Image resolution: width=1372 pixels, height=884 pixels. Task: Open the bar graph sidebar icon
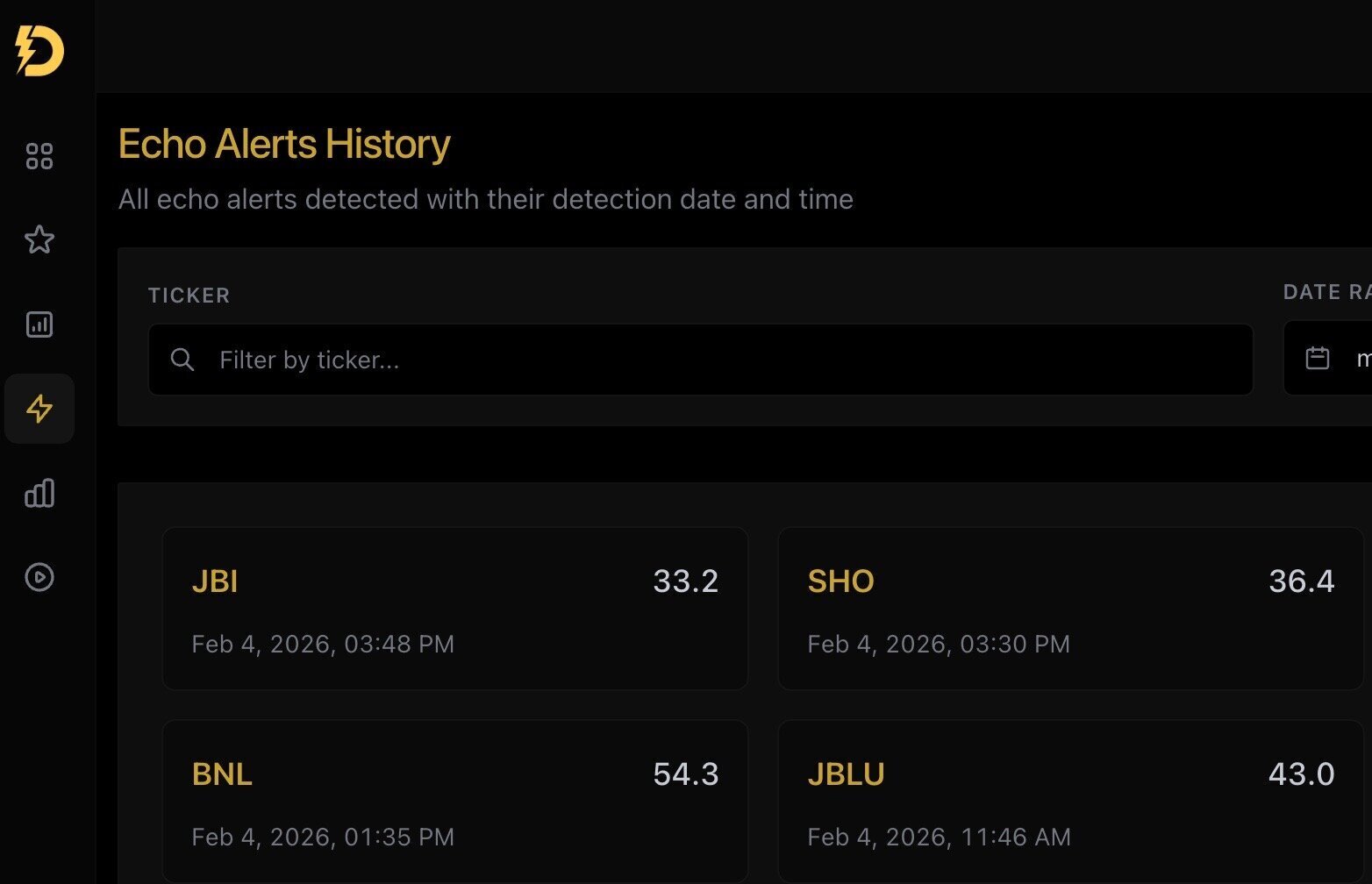(x=39, y=493)
